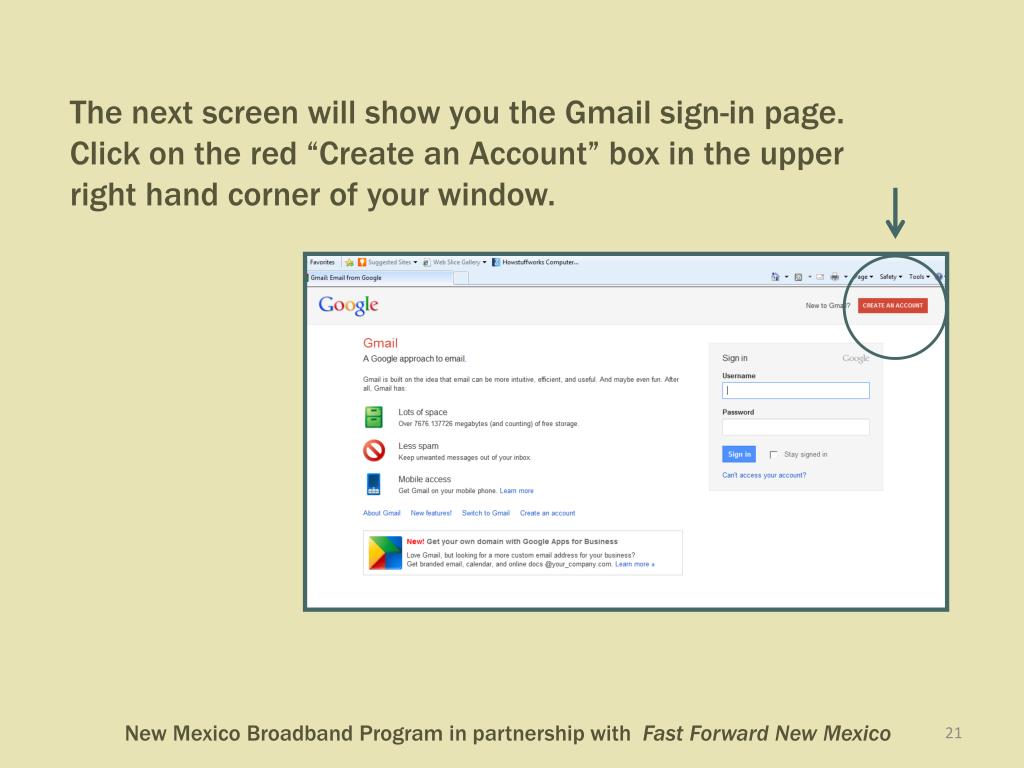Click the Home icon in command bar
This screenshot has width=1024, height=768.
click(775, 277)
